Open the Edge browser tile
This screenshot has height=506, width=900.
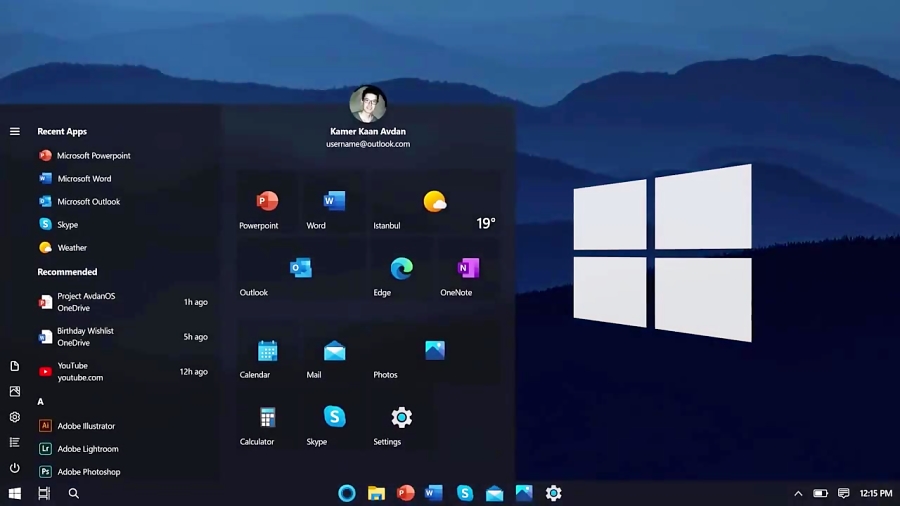[x=401, y=270]
